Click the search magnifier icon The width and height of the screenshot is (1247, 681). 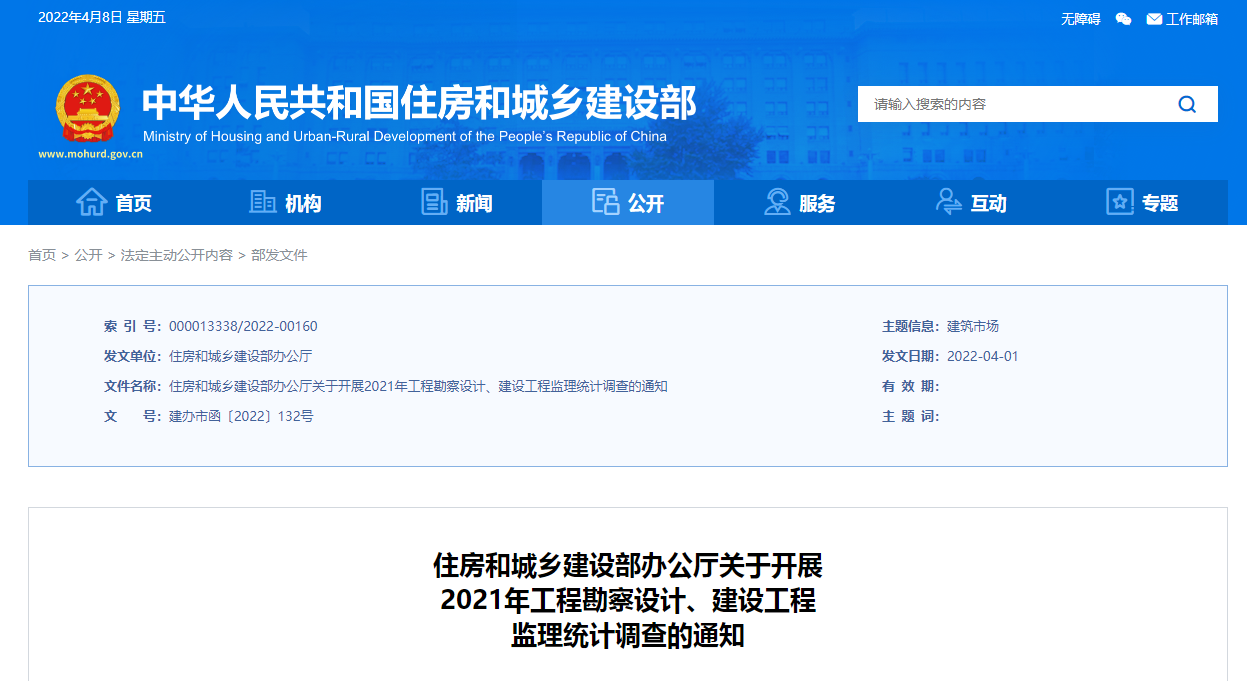[1186, 103]
